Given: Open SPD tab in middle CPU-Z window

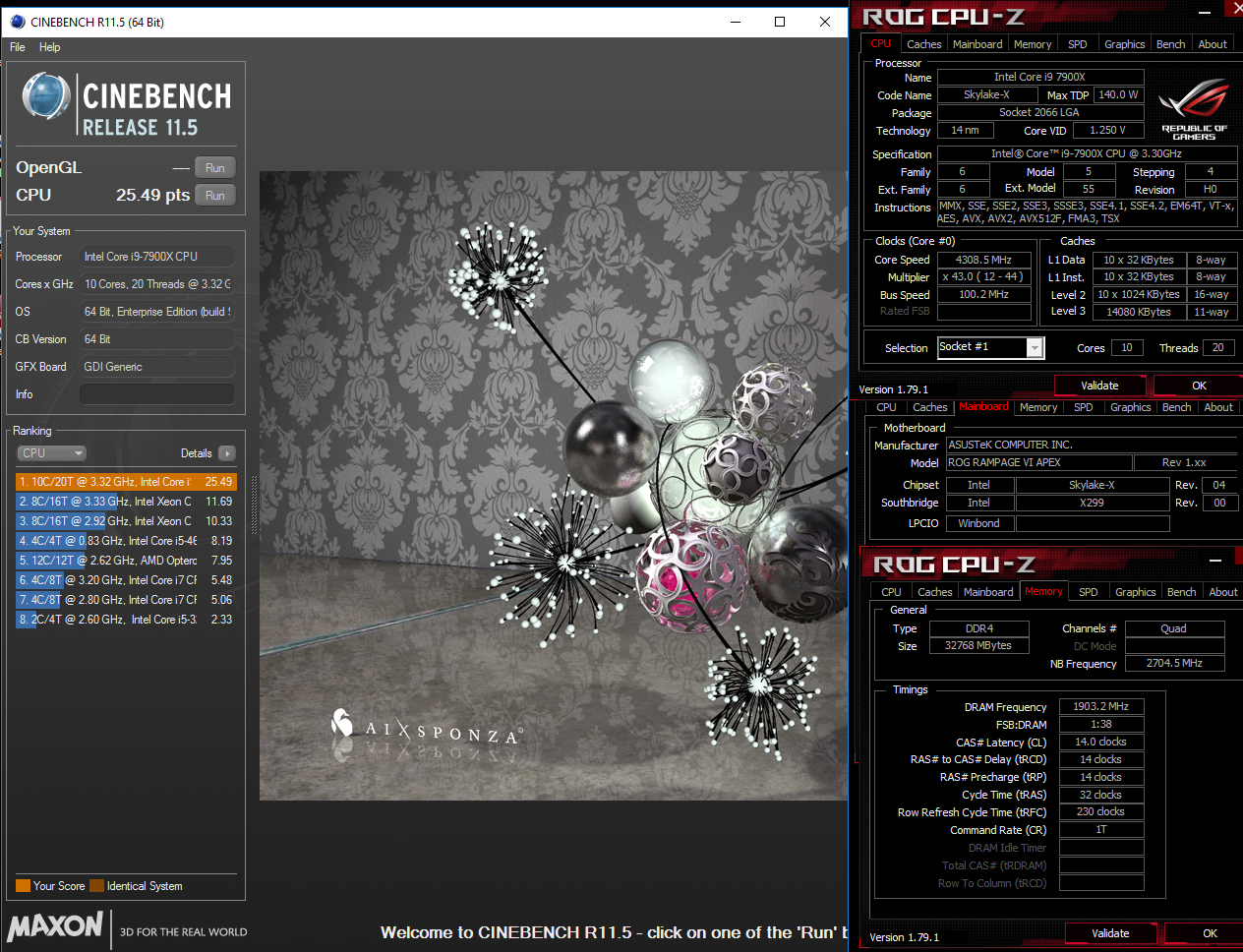Looking at the screenshot, I should [x=1083, y=407].
